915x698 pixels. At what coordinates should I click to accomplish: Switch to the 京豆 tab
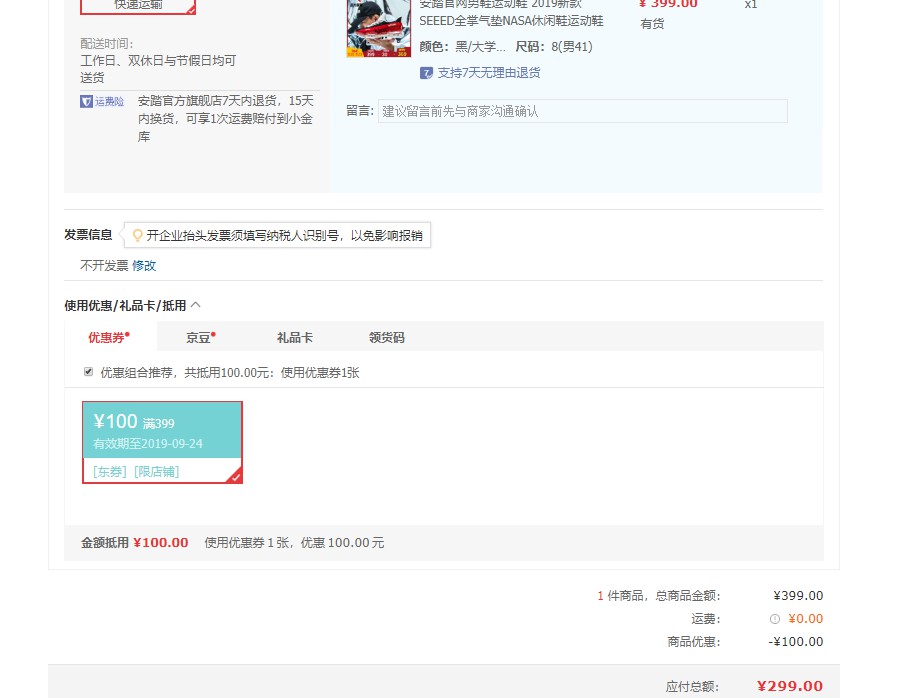tap(201, 337)
